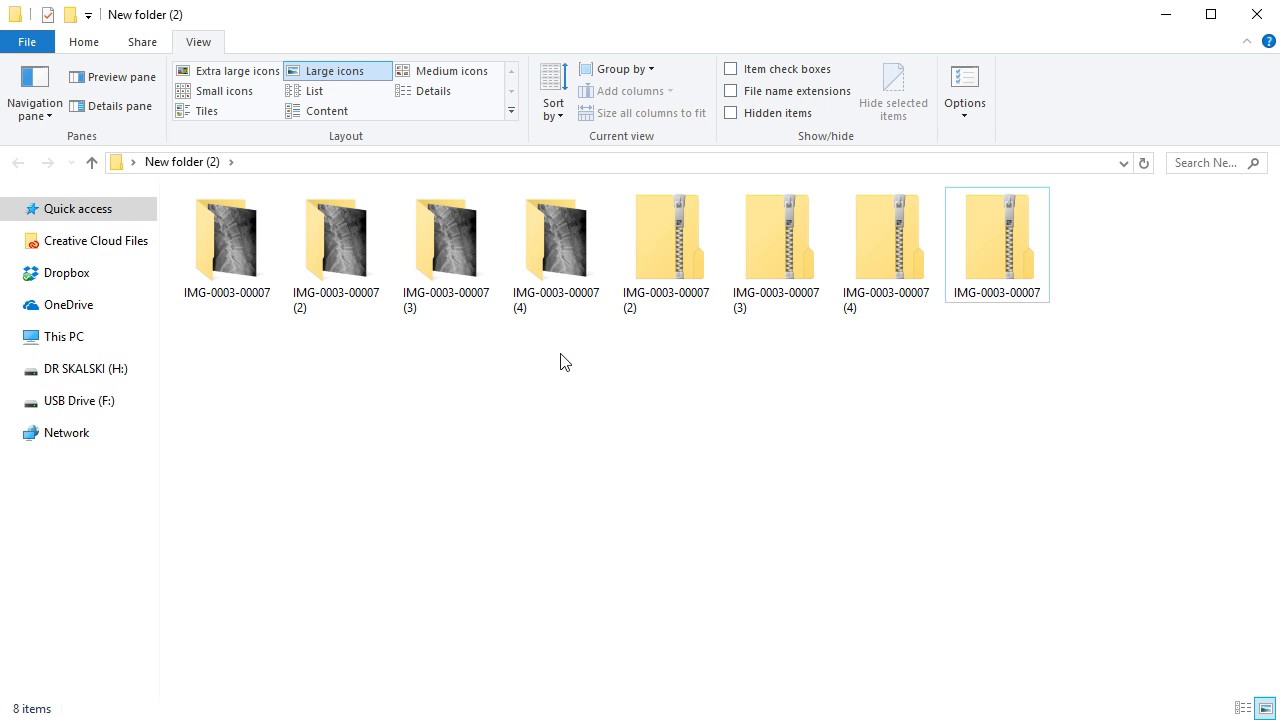Toggle the Details pane

[110, 106]
